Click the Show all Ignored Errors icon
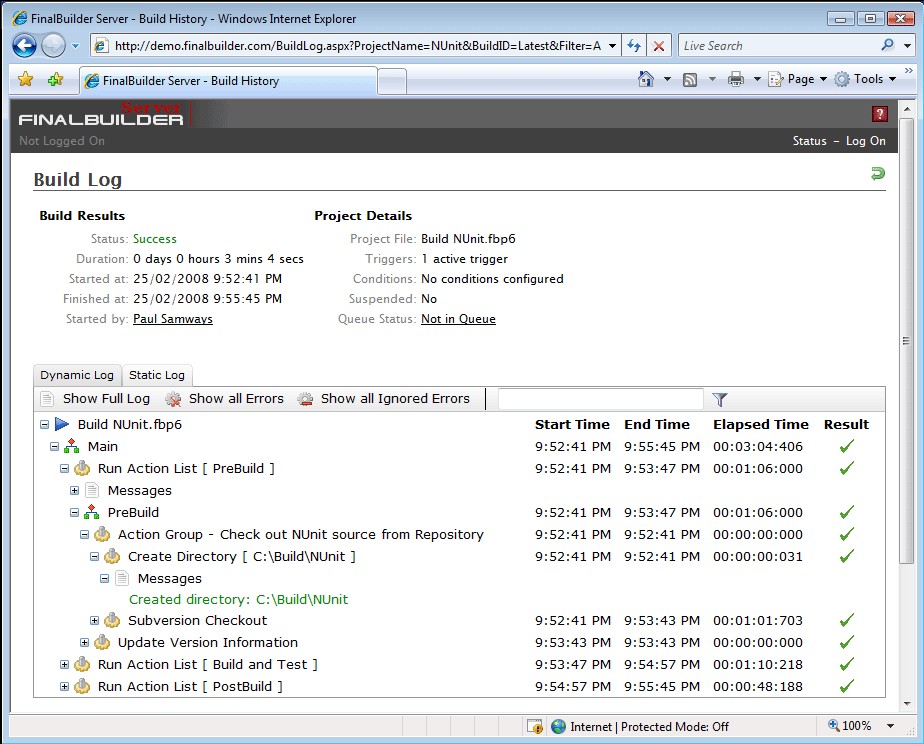 tap(305, 399)
